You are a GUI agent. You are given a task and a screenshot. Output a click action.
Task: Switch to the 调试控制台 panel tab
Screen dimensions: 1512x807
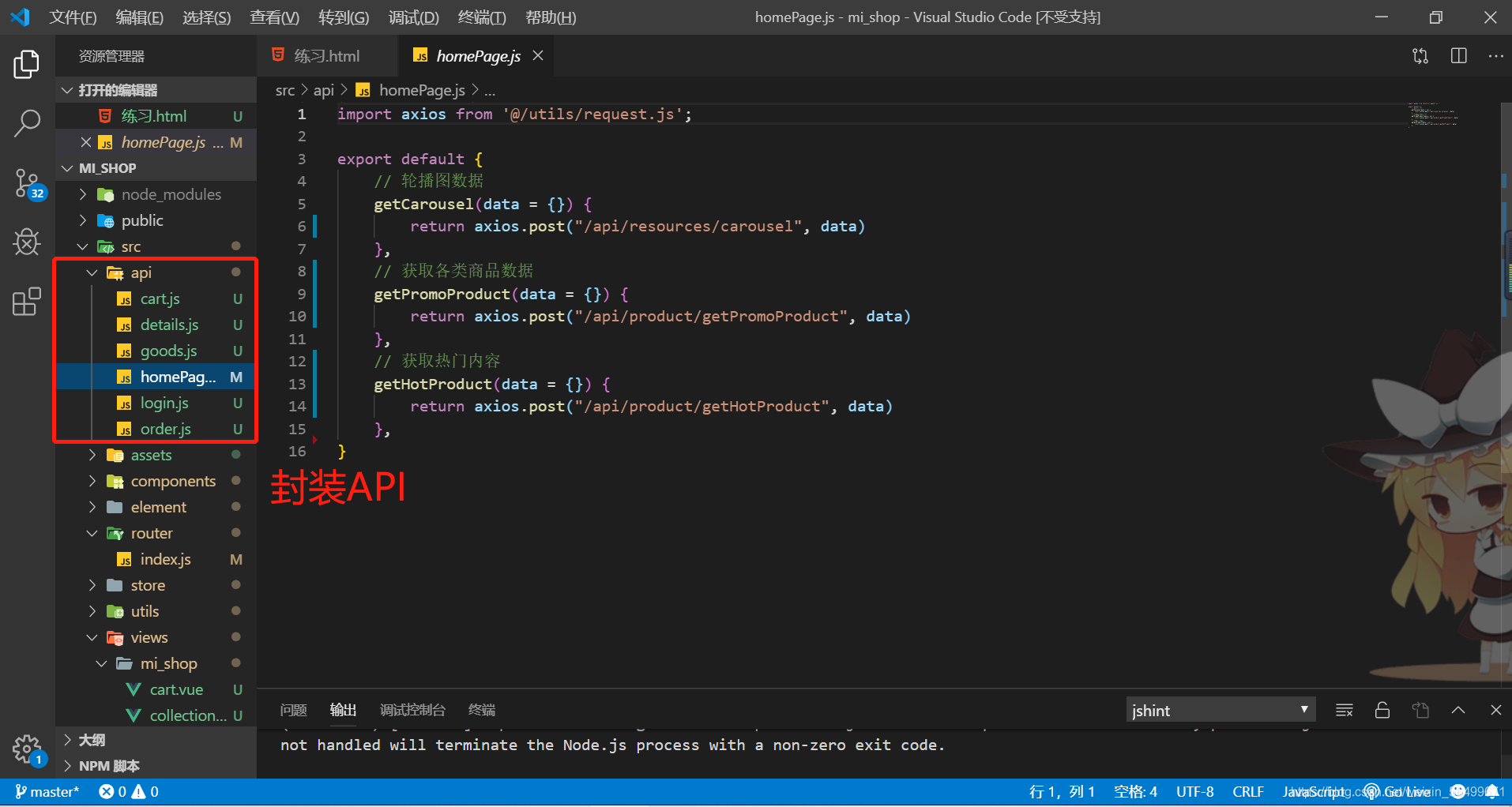click(412, 710)
